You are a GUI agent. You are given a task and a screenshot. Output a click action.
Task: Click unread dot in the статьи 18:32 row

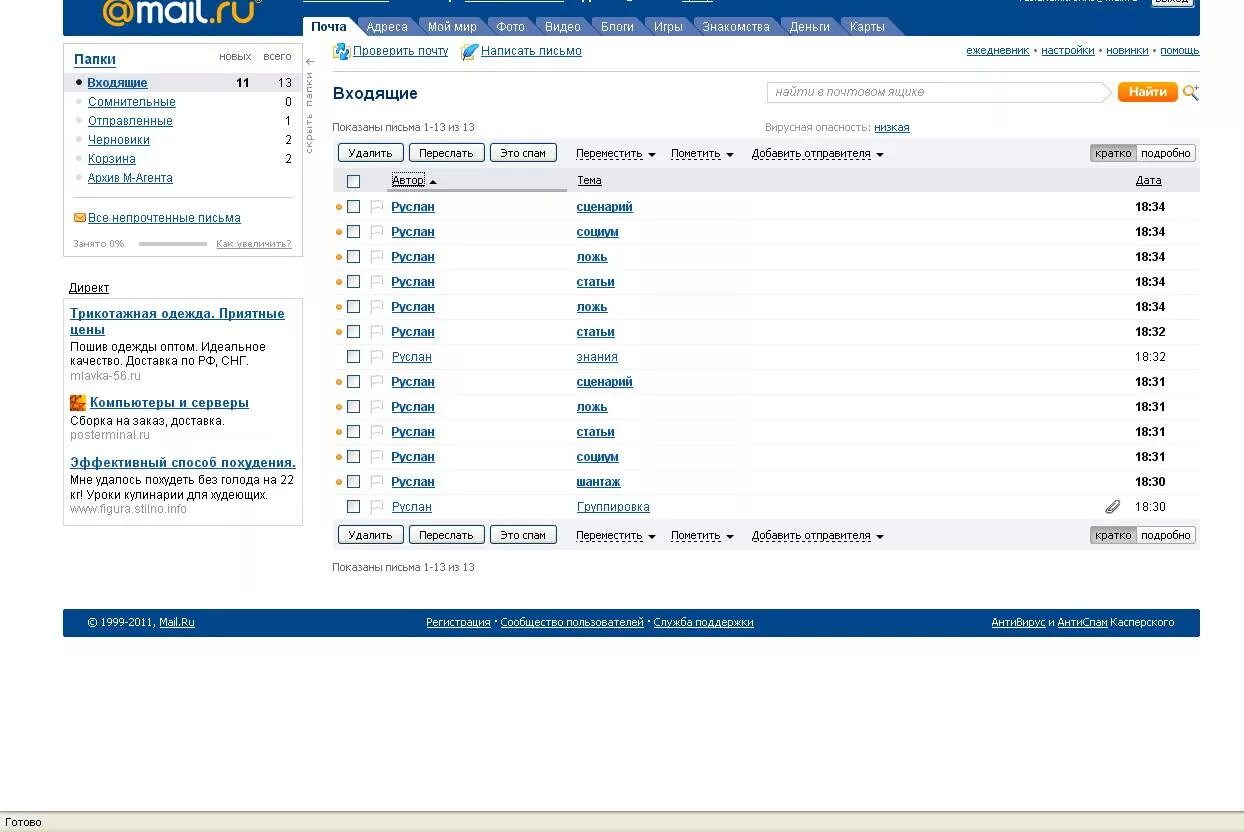(339, 332)
